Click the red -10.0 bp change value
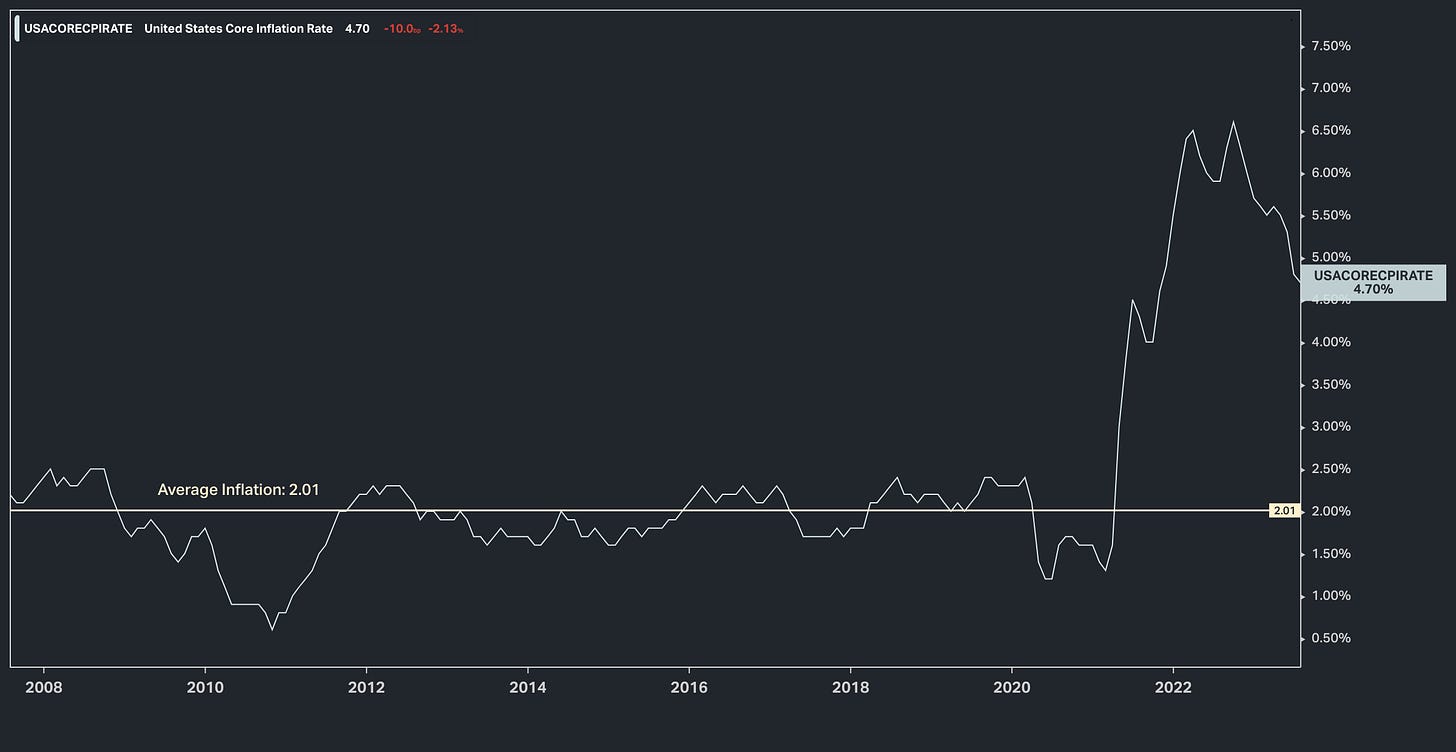 click(x=402, y=29)
